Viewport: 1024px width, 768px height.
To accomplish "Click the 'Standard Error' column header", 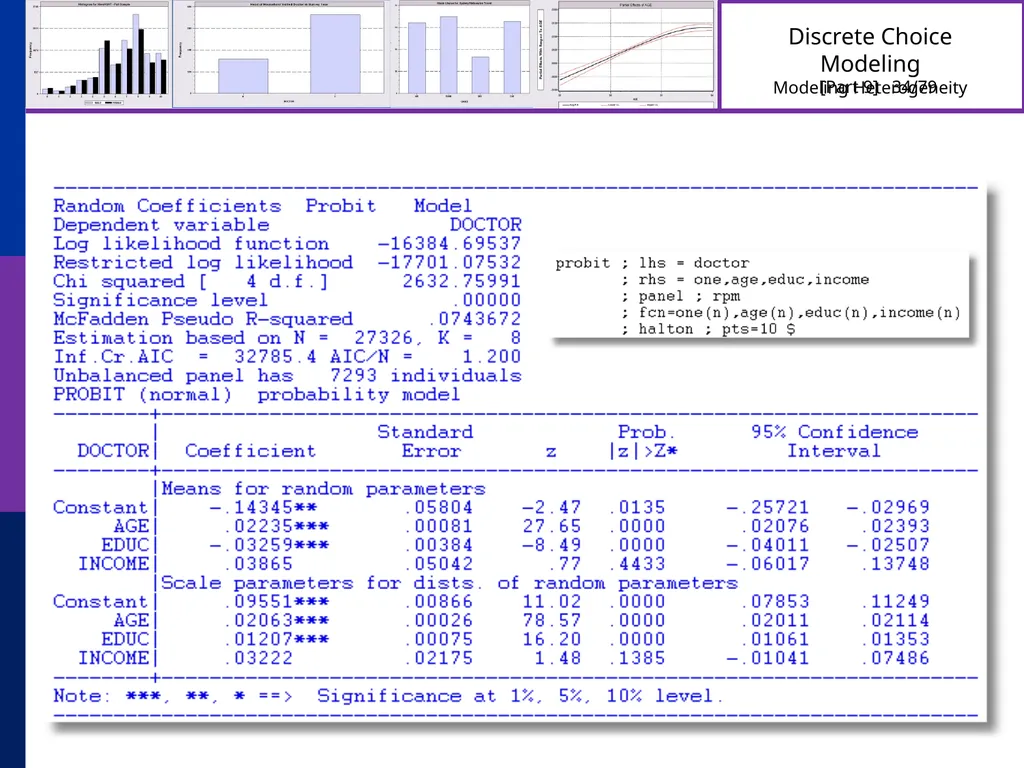I will tap(425, 441).
